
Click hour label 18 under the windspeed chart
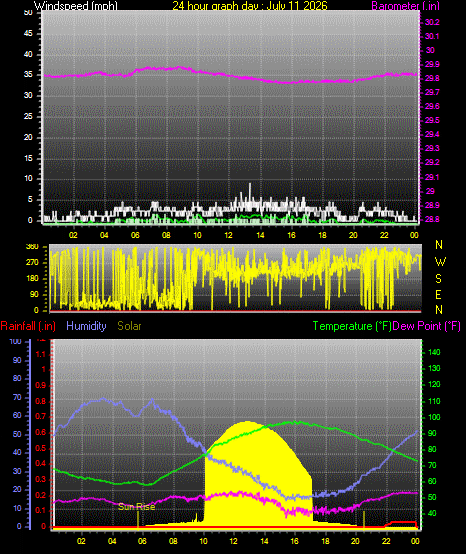click(x=322, y=235)
